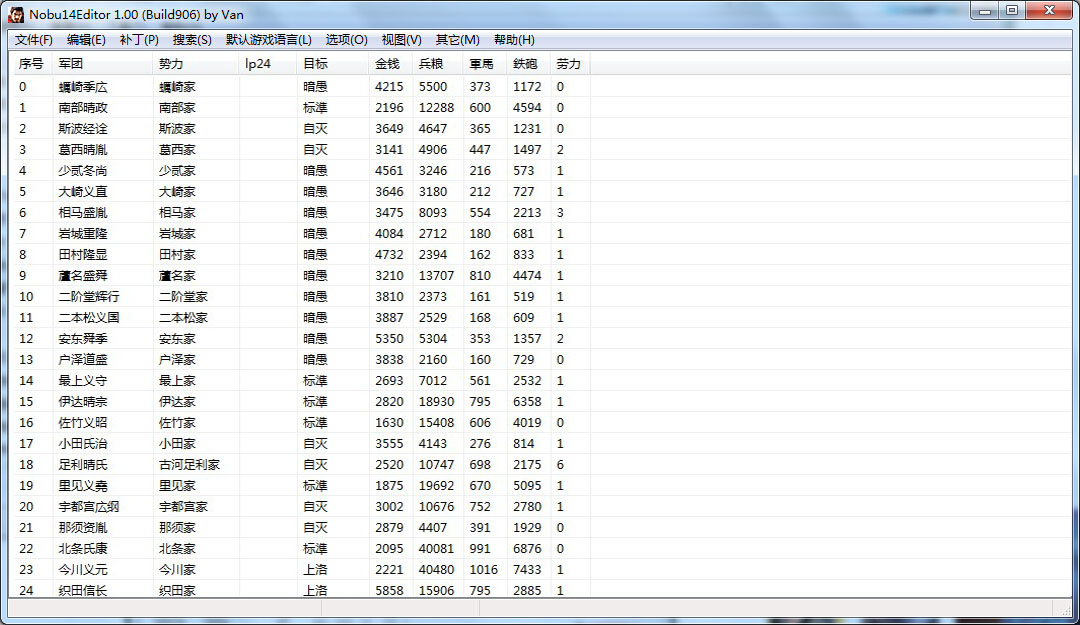Screen dimensions: 1080x625
Task: Open the 文件(F) menu
Action: 34,40
